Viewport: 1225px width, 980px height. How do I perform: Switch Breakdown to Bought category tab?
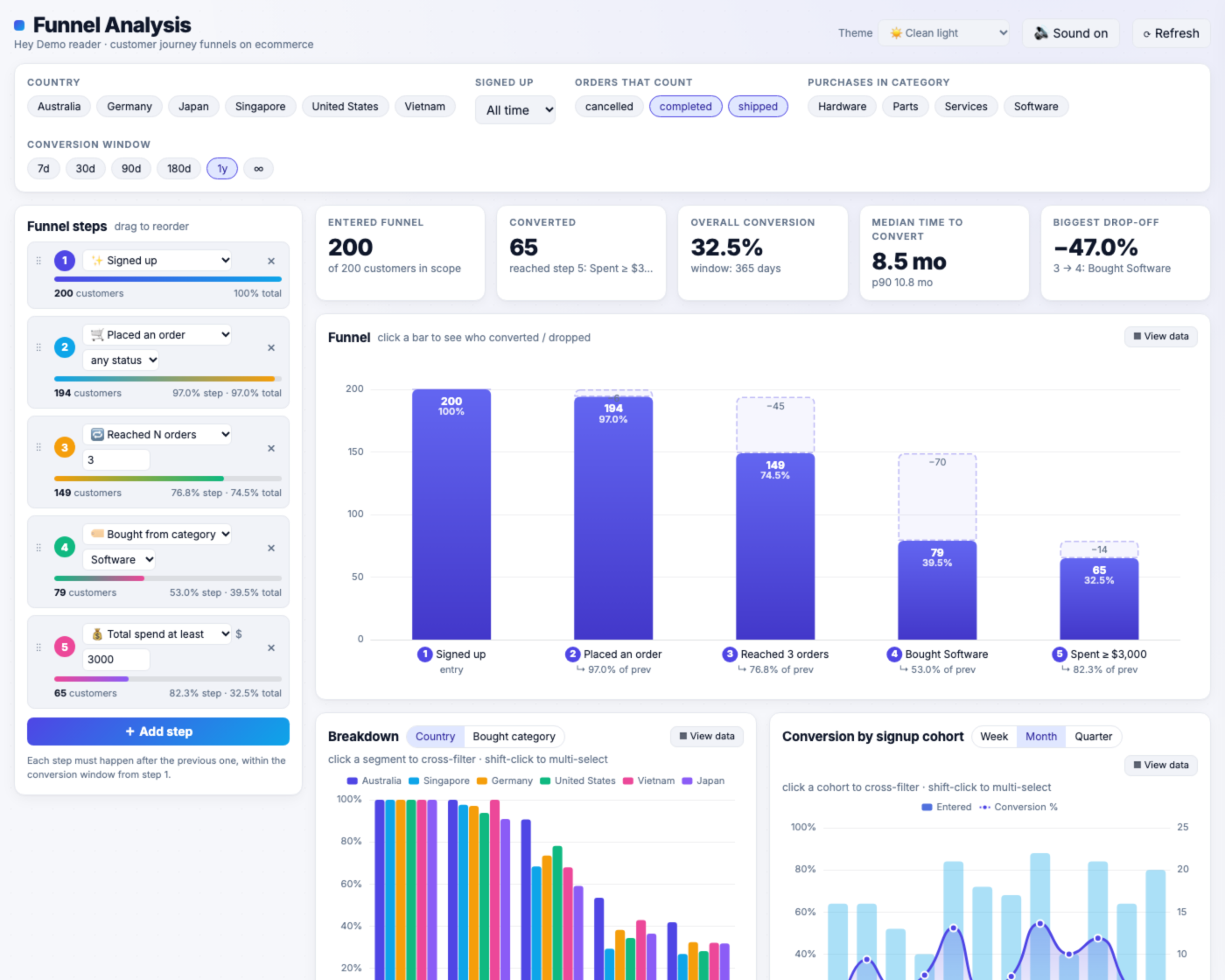pyautogui.click(x=514, y=737)
